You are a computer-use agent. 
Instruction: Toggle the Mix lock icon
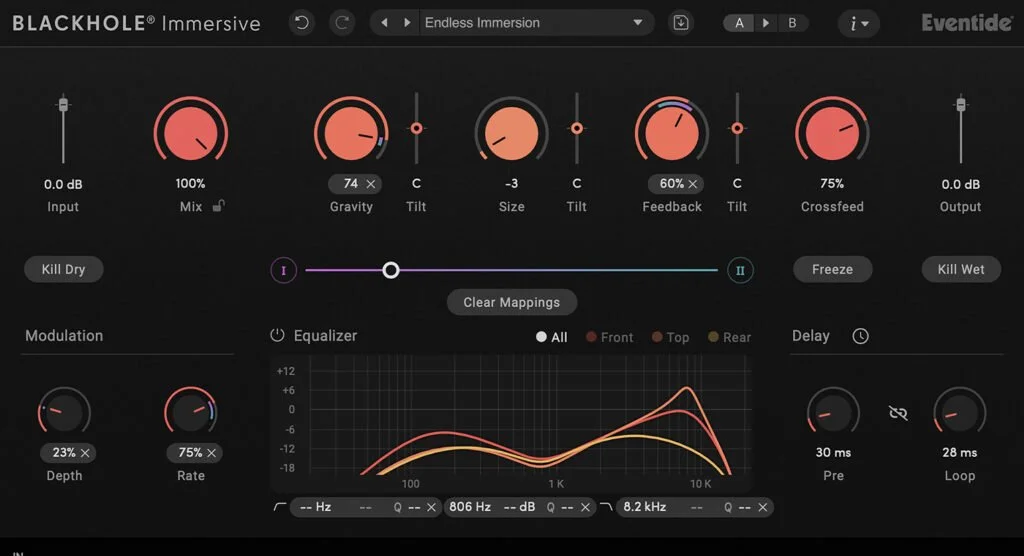(219, 206)
